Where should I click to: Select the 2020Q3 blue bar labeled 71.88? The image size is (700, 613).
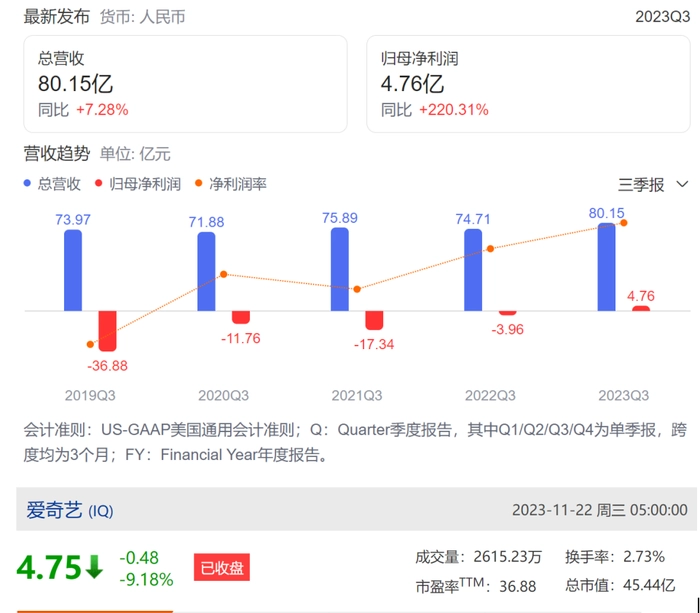tap(206, 271)
